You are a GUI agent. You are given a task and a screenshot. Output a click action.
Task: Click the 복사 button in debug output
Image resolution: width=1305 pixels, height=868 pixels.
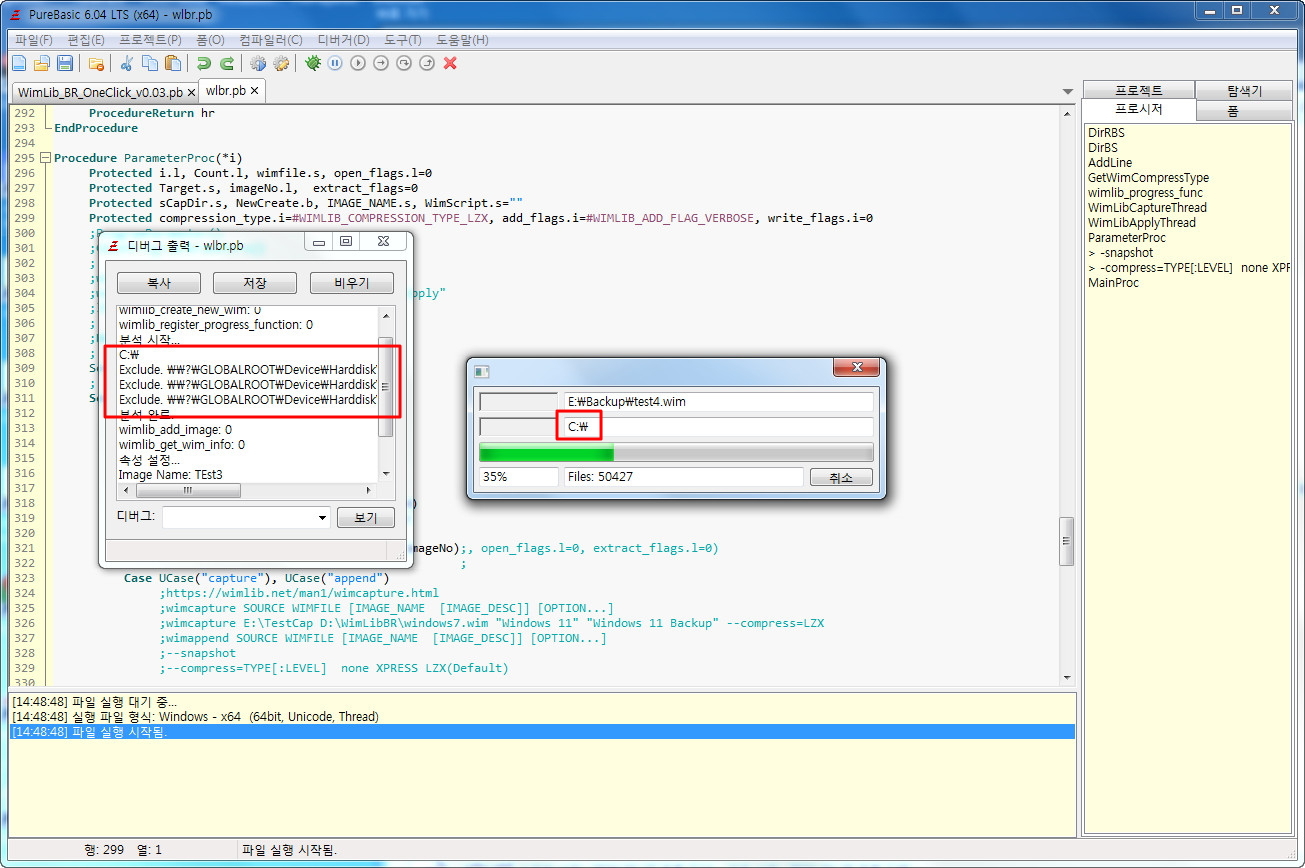pos(159,283)
